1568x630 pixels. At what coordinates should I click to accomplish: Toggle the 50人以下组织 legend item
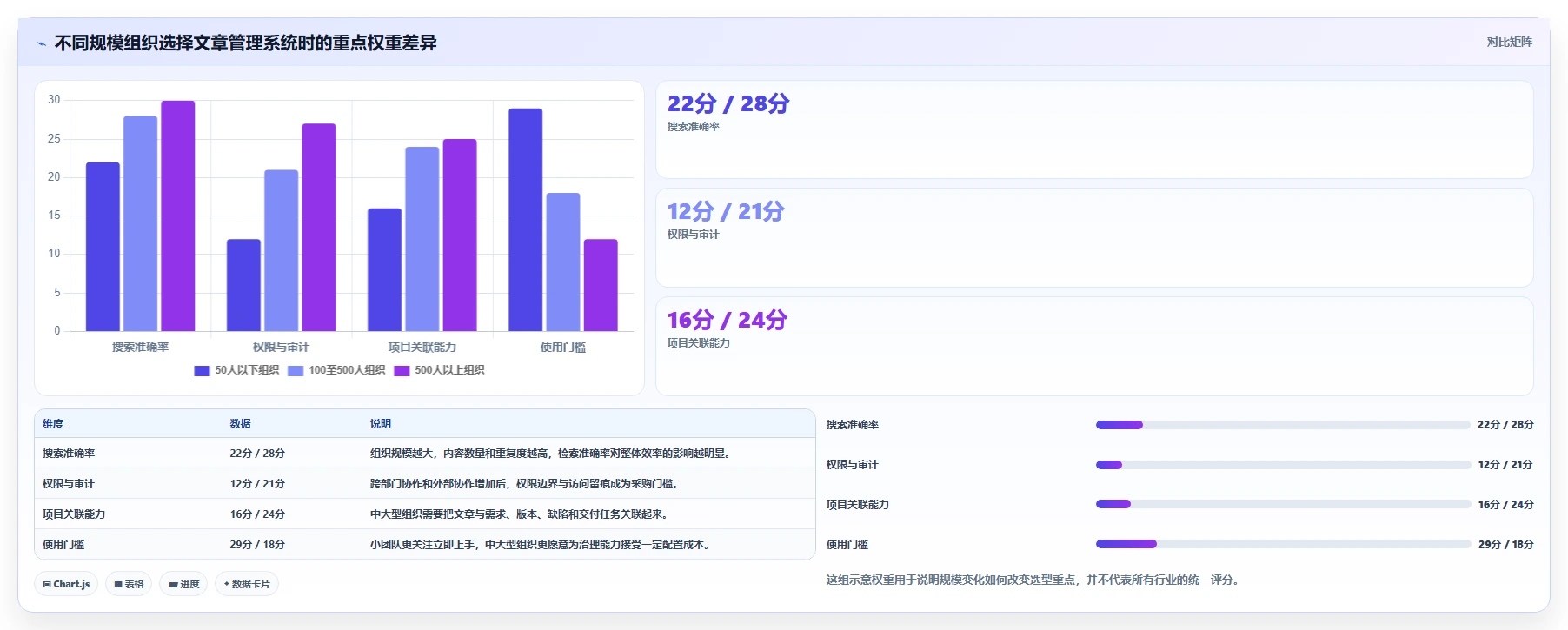tap(236, 370)
